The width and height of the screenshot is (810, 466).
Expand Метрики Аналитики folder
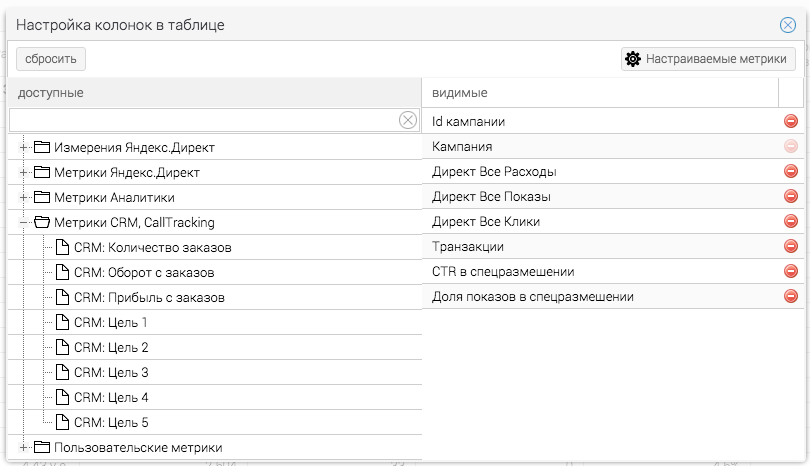(23, 197)
